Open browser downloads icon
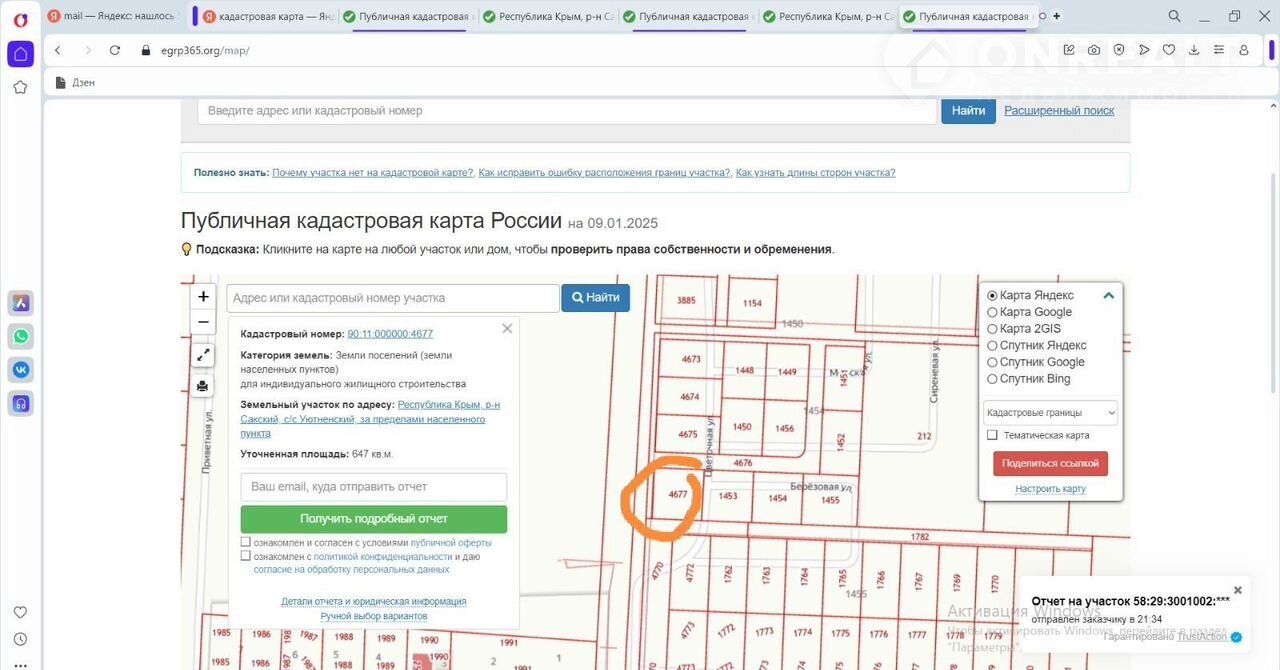Image resolution: width=1280 pixels, height=670 pixels. [1193, 50]
